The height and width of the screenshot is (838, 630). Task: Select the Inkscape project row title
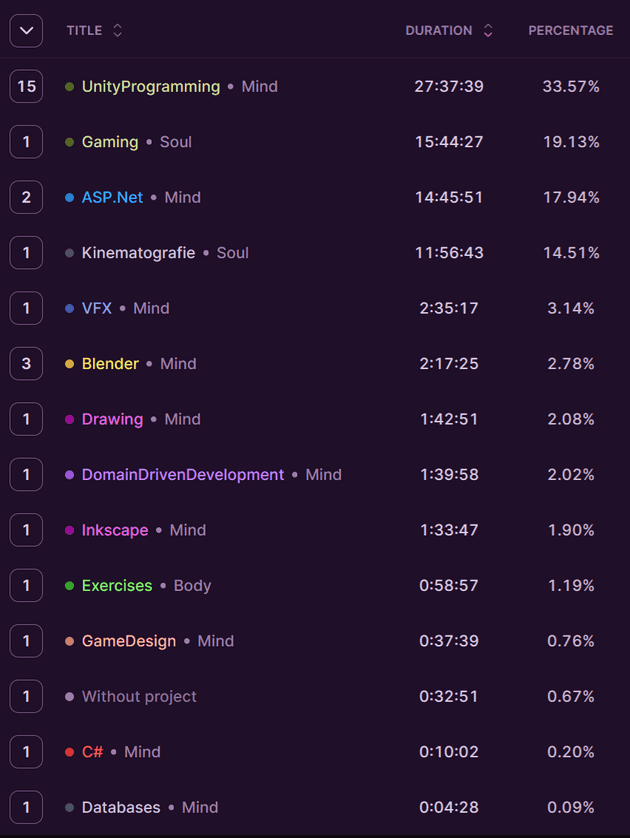tap(115, 530)
